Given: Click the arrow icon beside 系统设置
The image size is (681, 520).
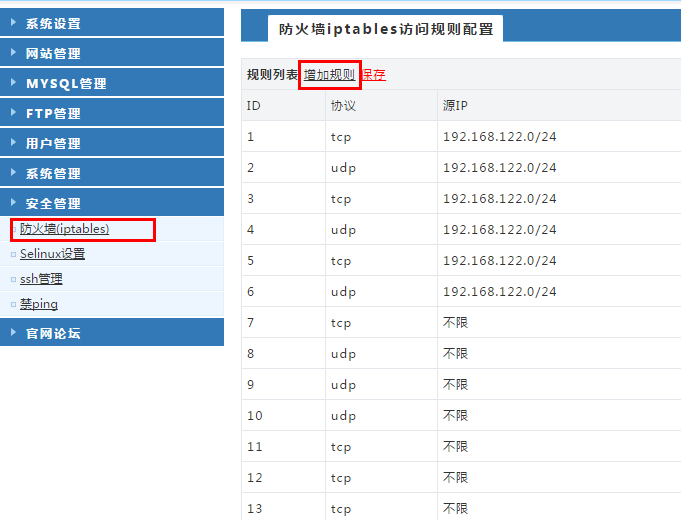Looking at the screenshot, I should (13, 23).
